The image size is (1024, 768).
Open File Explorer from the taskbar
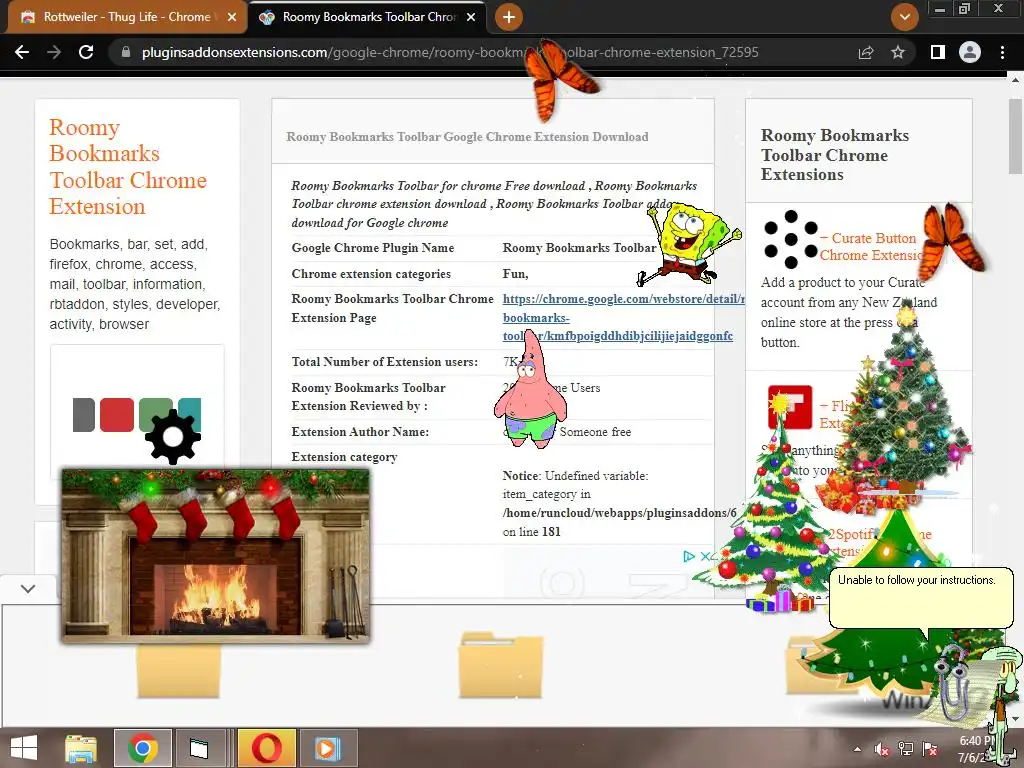coord(81,748)
